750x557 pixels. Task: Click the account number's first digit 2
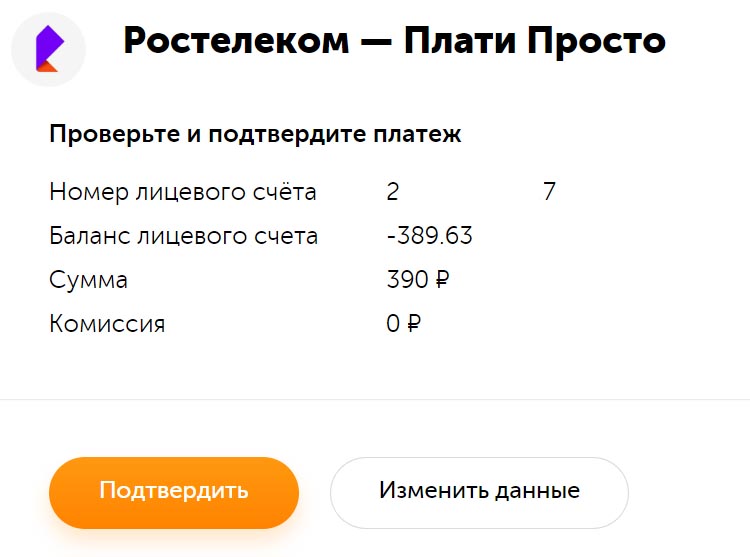393,192
